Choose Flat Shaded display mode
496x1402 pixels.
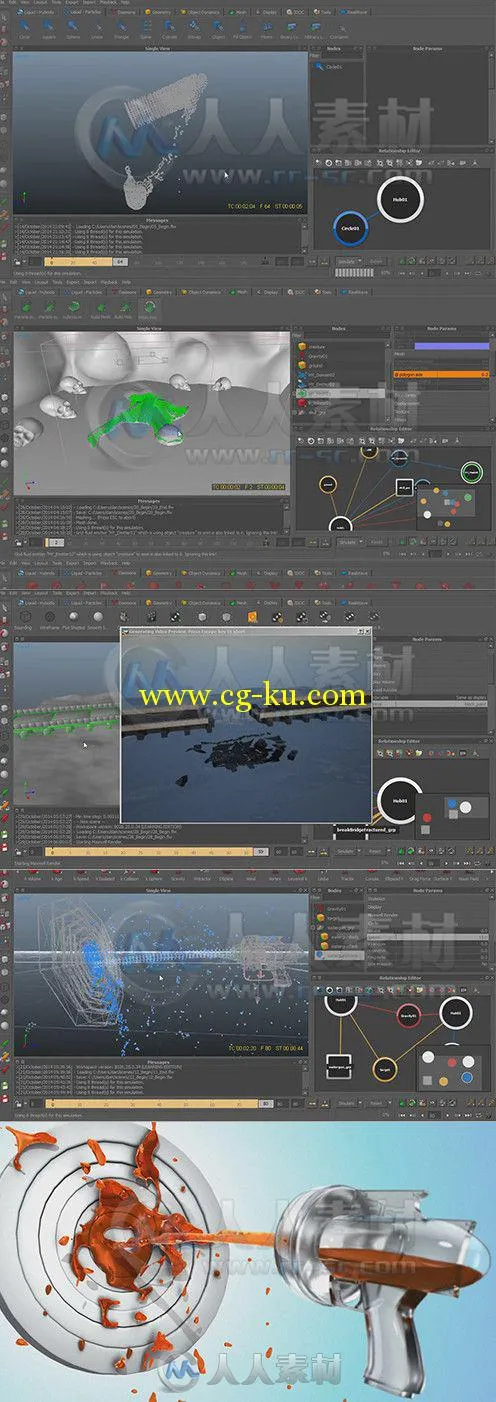(74, 616)
